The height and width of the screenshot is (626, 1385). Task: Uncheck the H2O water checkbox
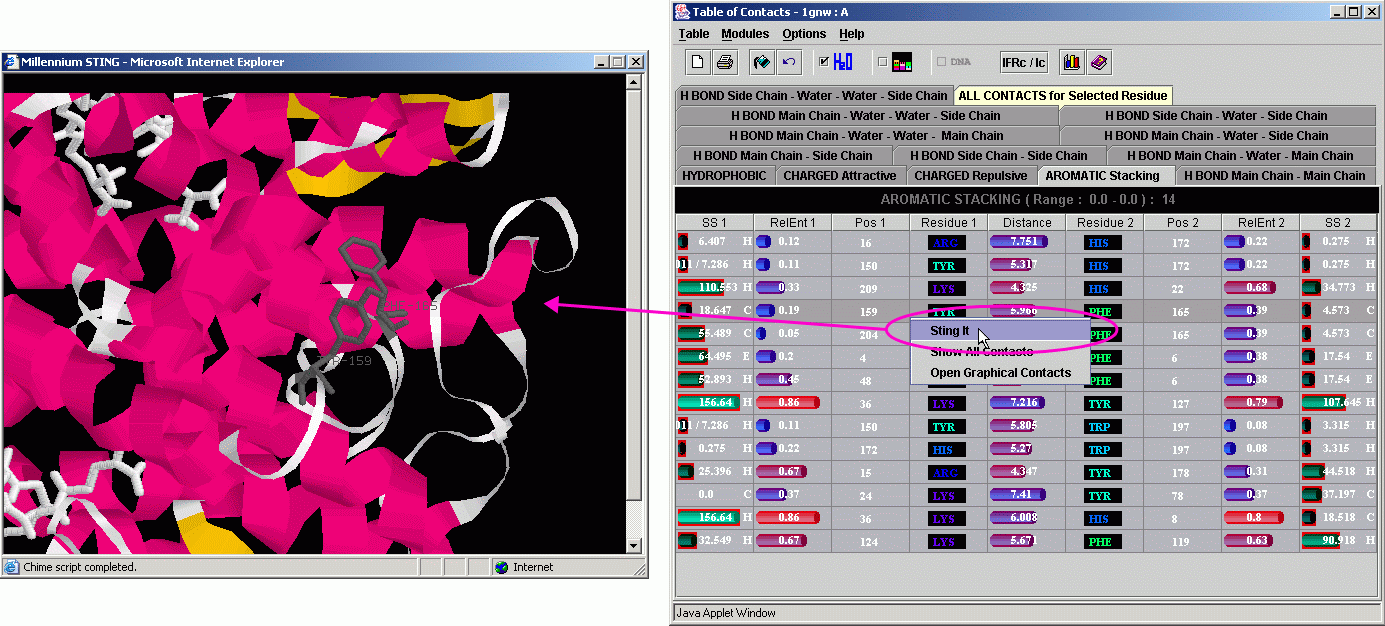pos(824,62)
